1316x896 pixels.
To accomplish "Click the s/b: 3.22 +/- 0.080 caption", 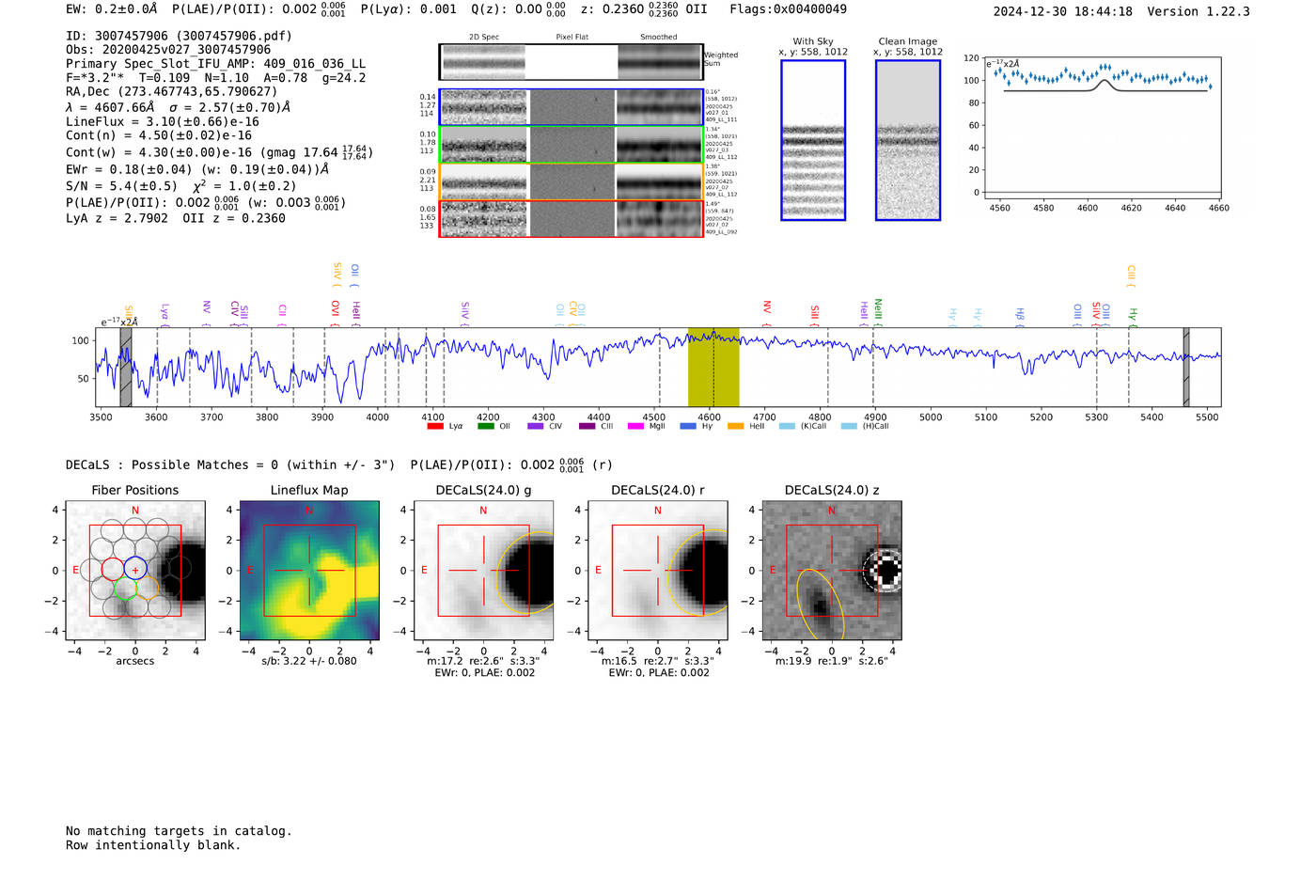I will [x=309, y=661].
